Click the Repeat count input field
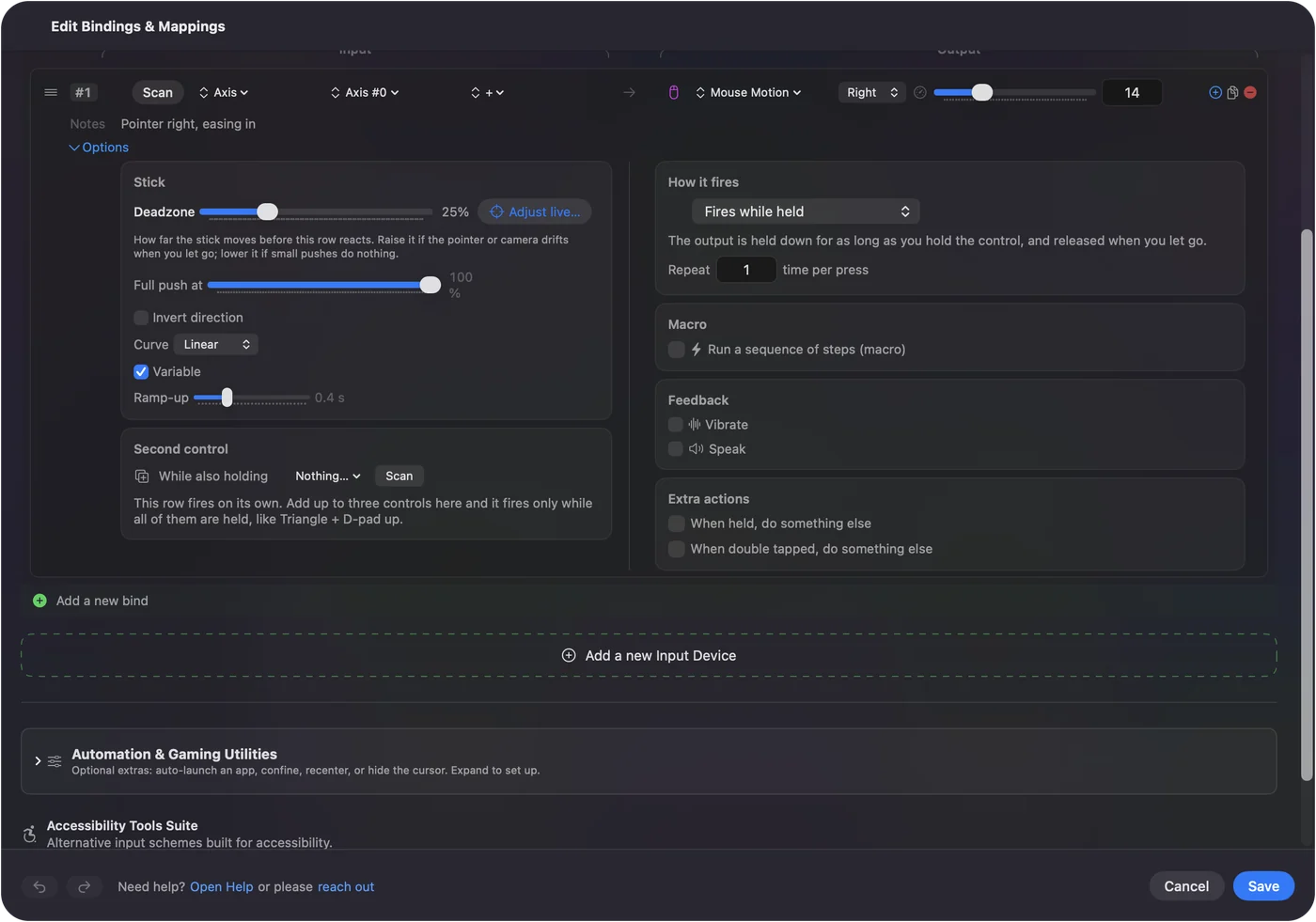 pos(746,270)
